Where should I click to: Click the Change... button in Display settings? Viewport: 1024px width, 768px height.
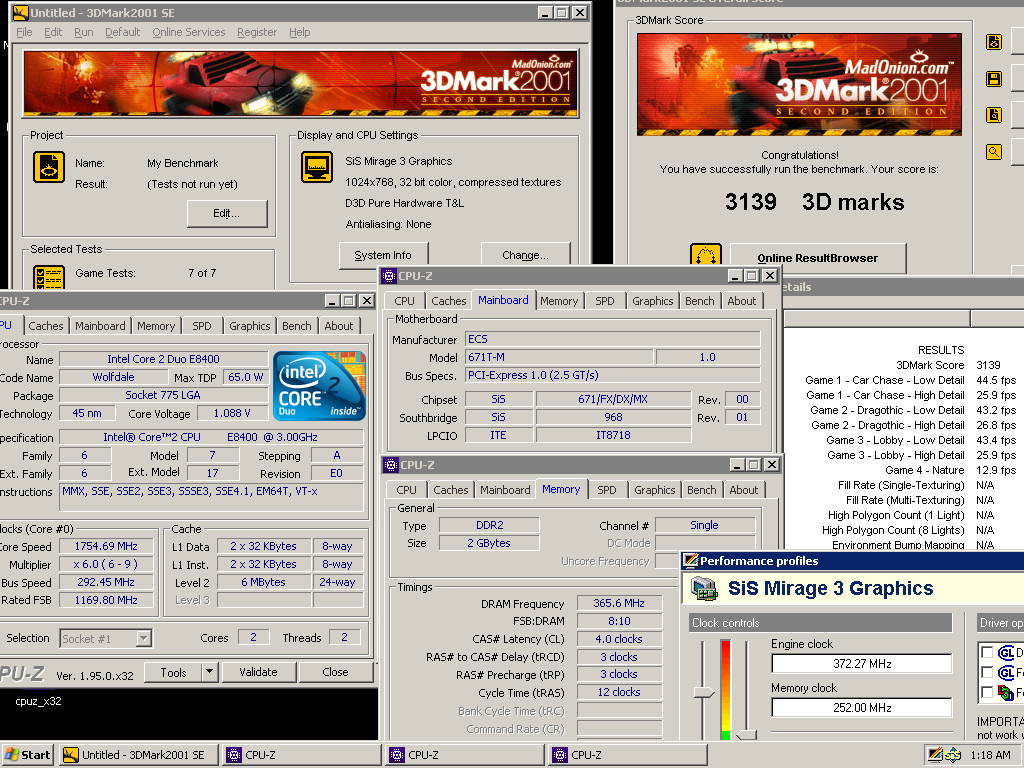click(525, 255)
